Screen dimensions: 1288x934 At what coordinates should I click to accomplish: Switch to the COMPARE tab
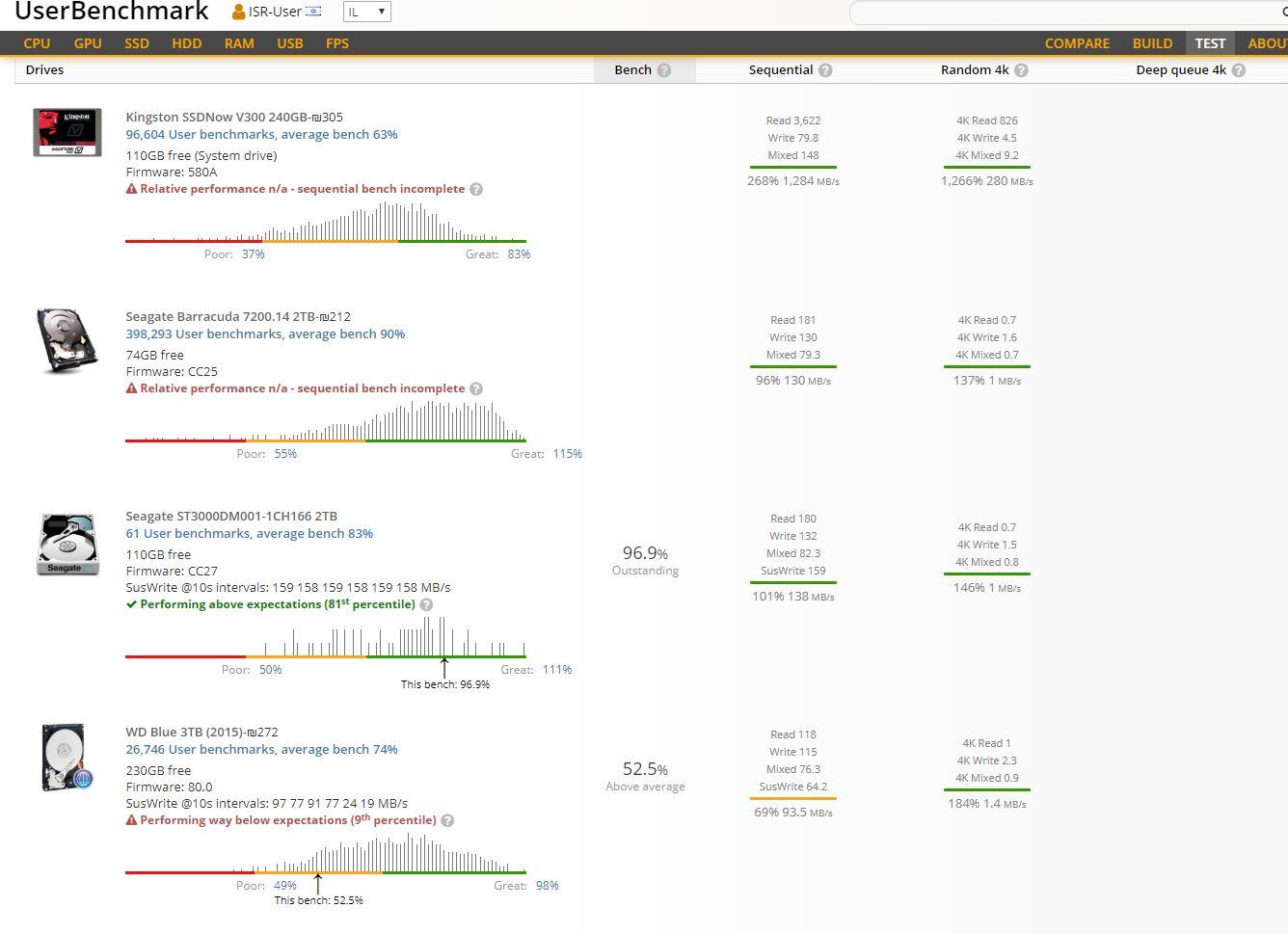[x=1077, y=43]
